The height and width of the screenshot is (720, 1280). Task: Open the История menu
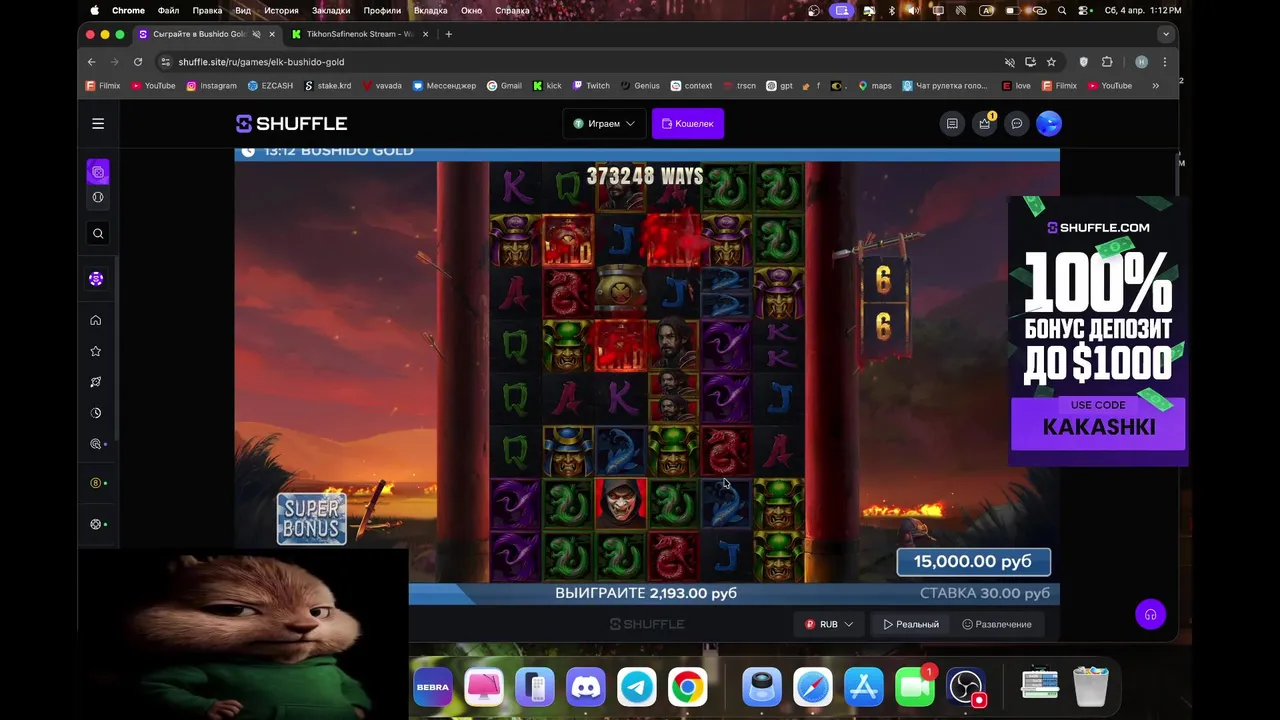point(282,10)
